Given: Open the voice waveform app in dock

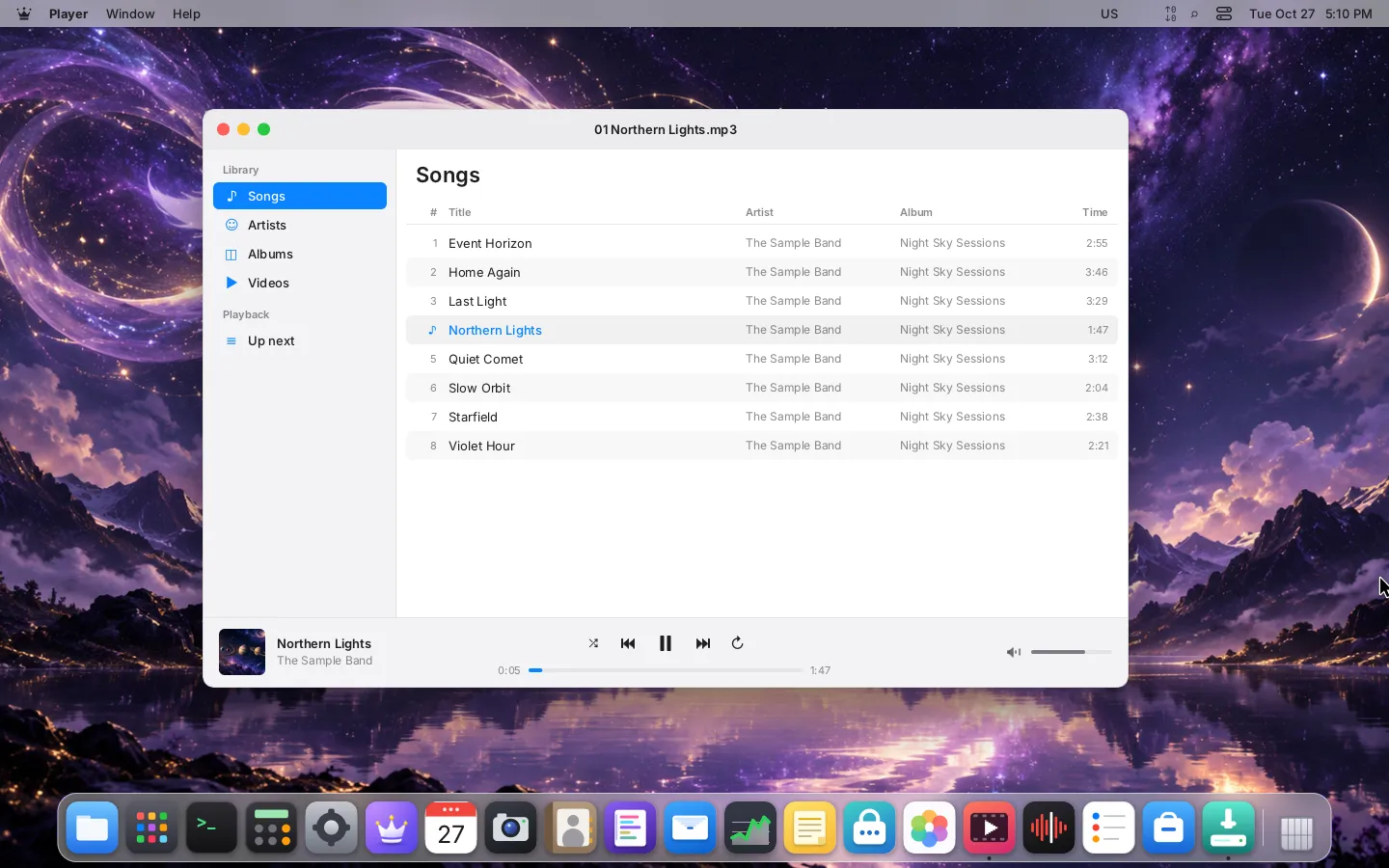Looking at the screenshot, I should point(1049,827).
